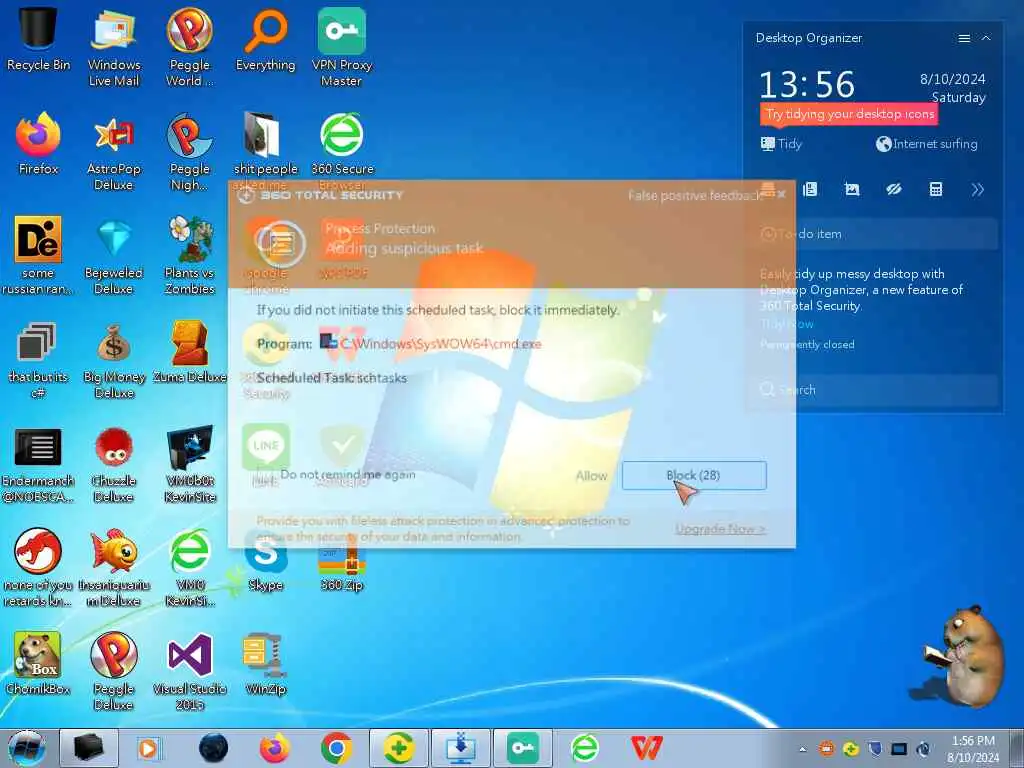The height and width of the screenshot is (768, 1024).
Task: Open the False positive feedback link
Action: tap(694, 195)
